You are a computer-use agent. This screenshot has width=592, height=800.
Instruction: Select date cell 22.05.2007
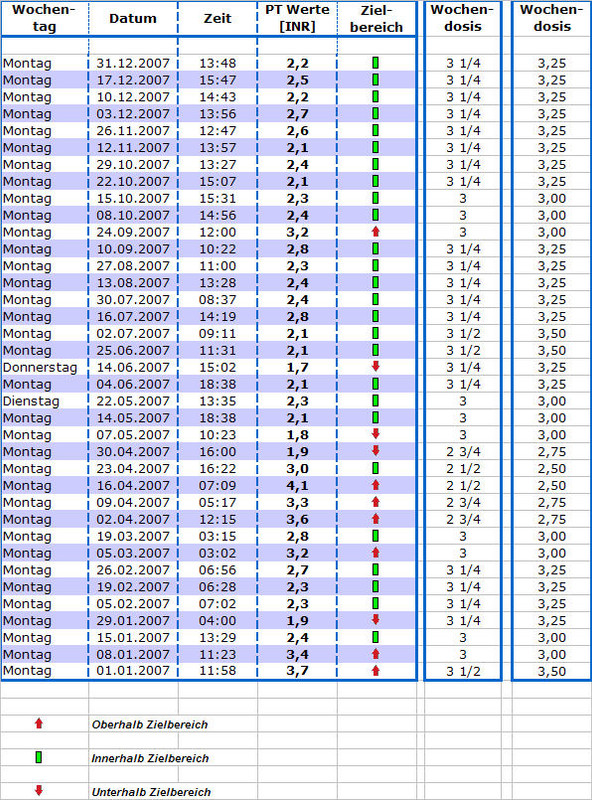pos(133,401)
